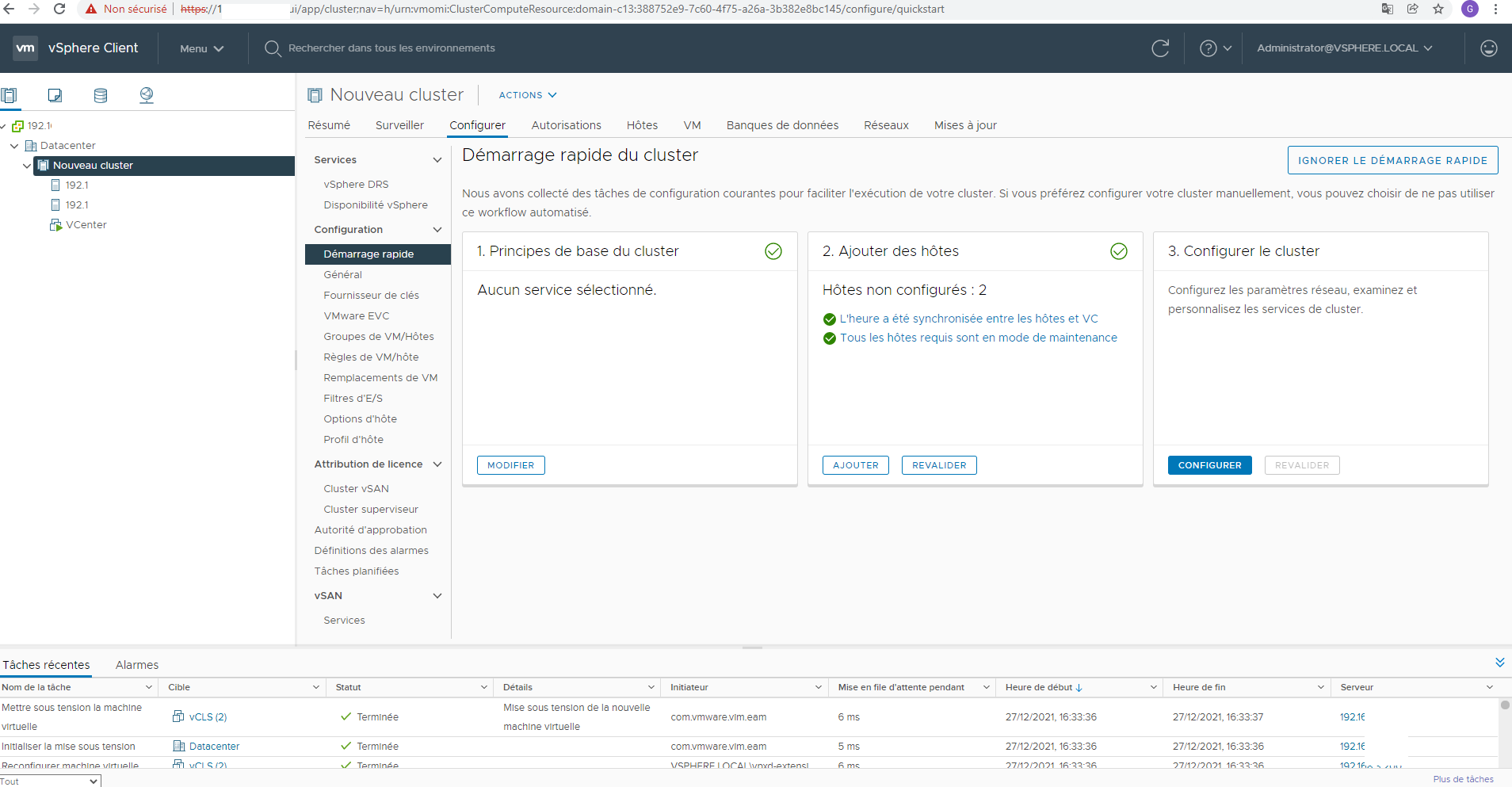Click the MODIFIER button on cluster basics card
Viewport: 1512px width, 787px height.
pos(511,465)
